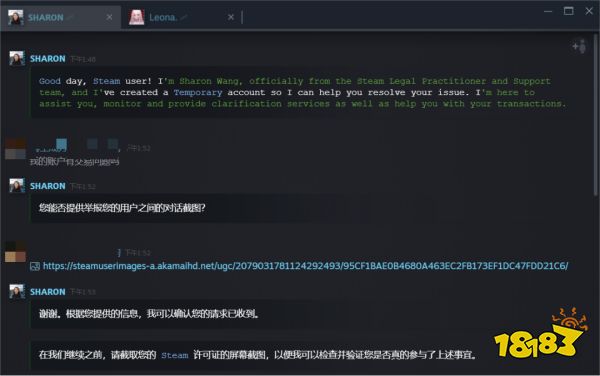This screenshot has width=600, height=376.
Task: Click the pixelated user avatar beside the link
Action: (15, 252)
